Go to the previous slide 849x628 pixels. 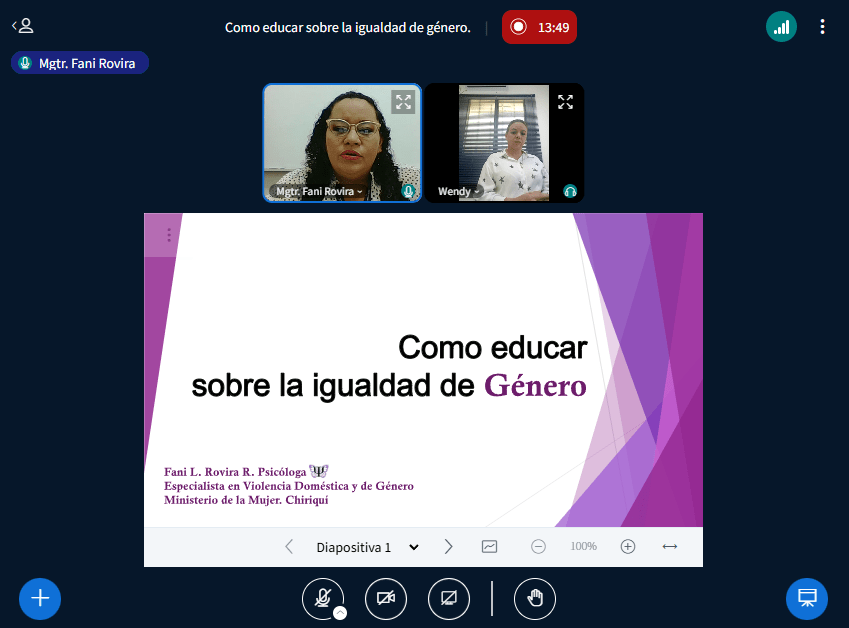(x=289, y=547)
